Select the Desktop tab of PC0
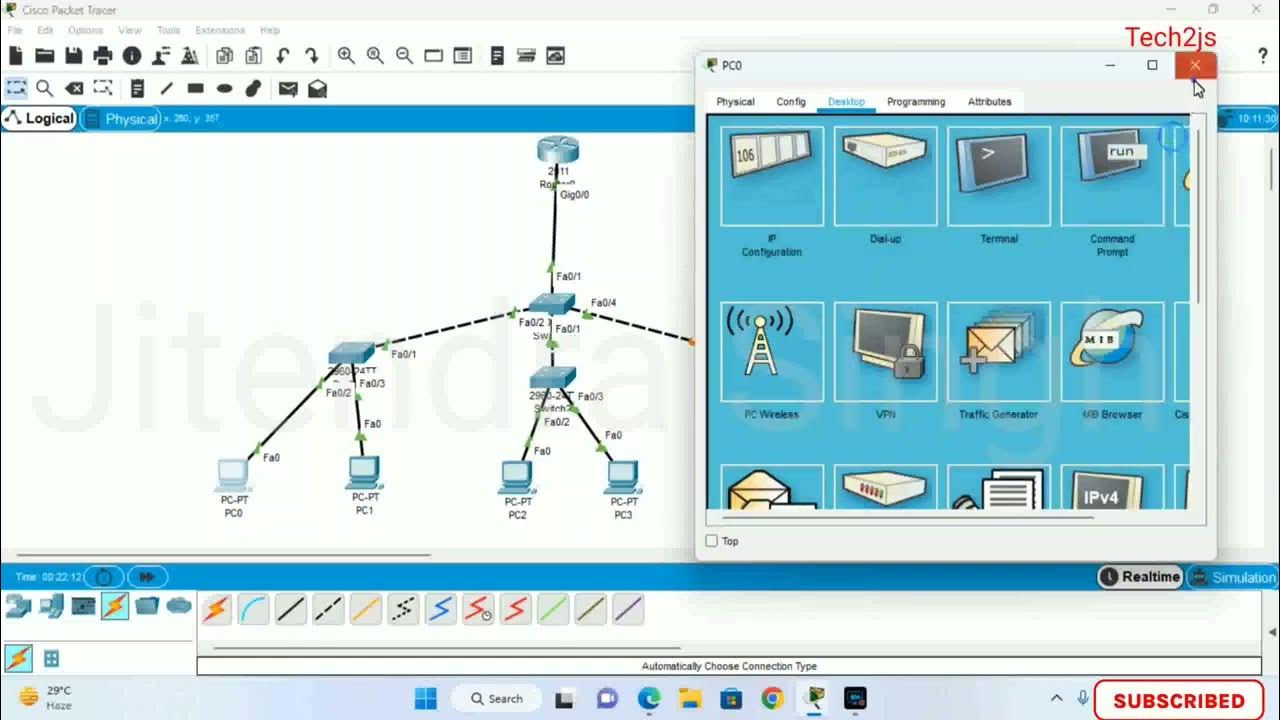1280x720 pixels. coord(846,101)
